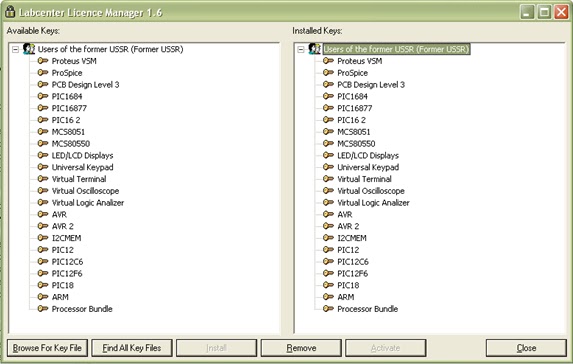The width and height of the screenshot is (573, 364).
Task: Select I2CMEM in Installed Keys list
Action: point(352,238)
